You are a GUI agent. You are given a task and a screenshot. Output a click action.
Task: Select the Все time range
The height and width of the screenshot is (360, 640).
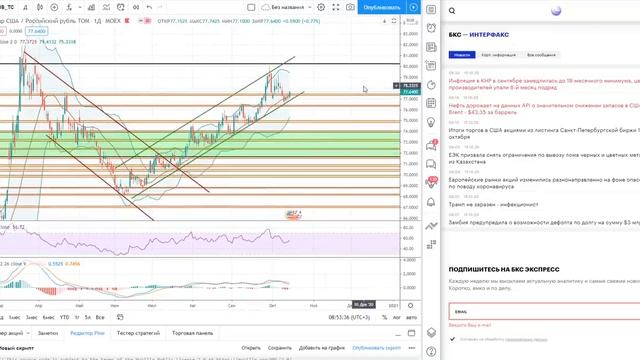[100, 317]
